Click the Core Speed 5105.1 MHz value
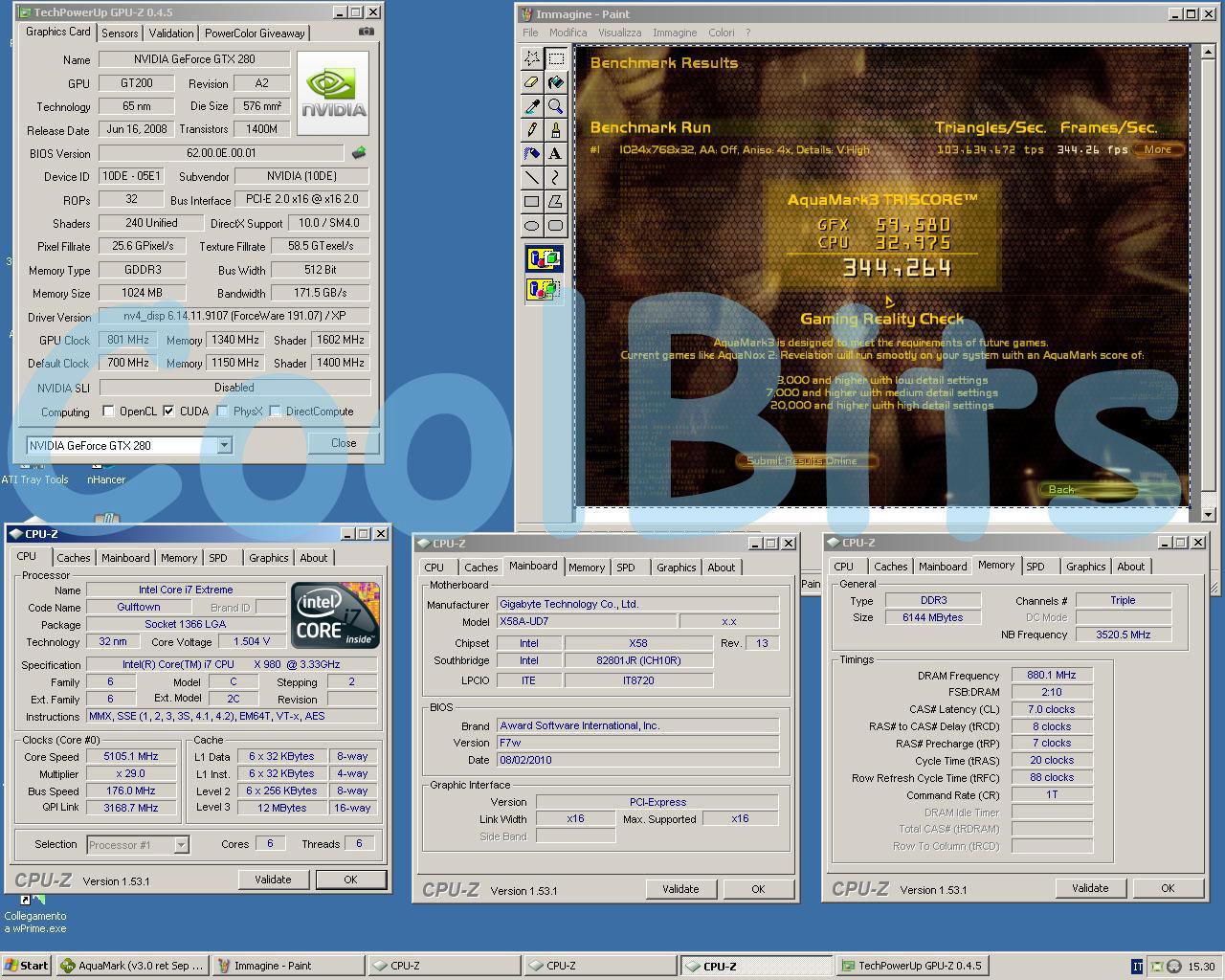This screenshot has width=1225, height=980. pos(132,756)
